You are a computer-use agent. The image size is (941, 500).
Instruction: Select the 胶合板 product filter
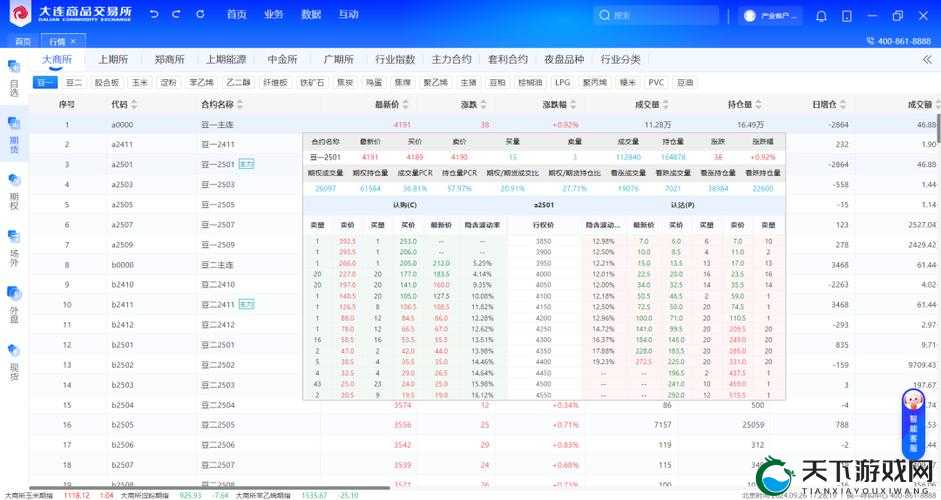click(x=107, y=82)
